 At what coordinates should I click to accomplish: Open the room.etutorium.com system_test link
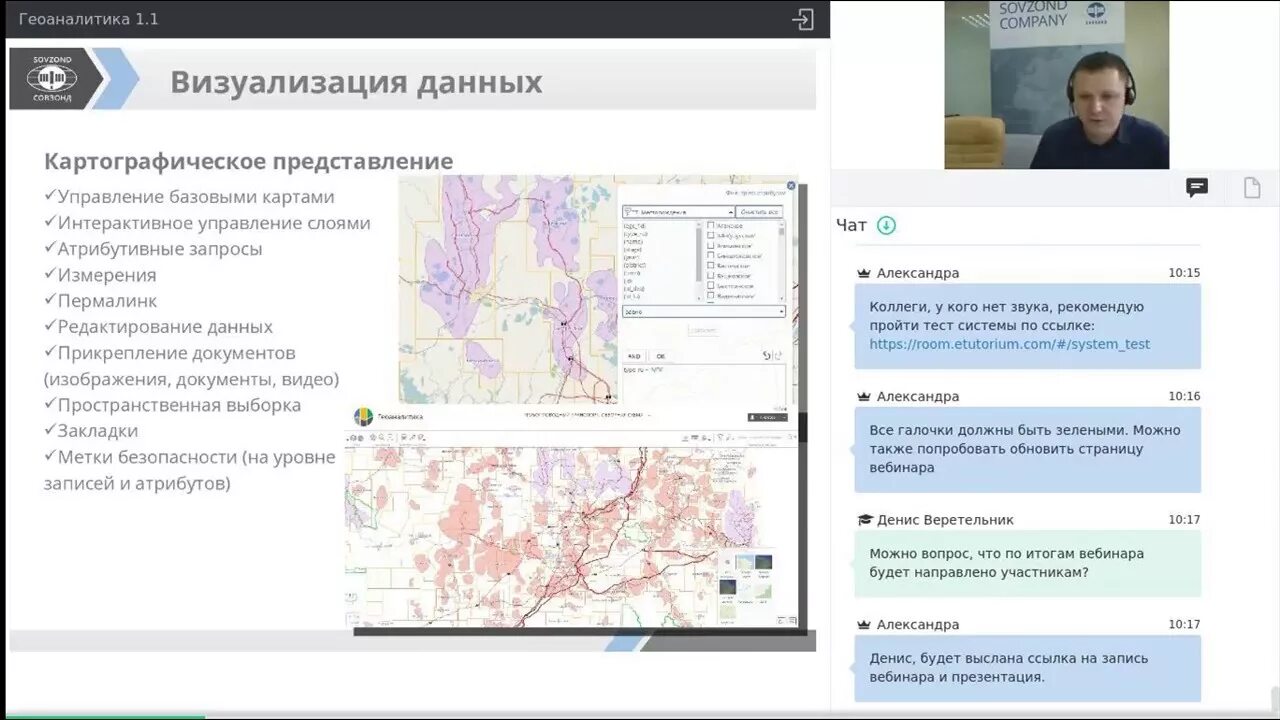click(x=1009, y=344)
